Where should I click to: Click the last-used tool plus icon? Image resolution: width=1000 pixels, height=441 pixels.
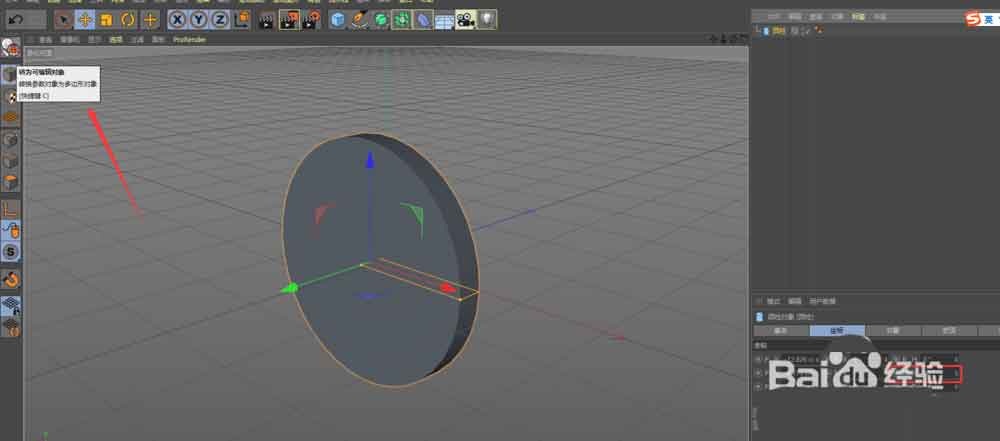tap(150, 20)
